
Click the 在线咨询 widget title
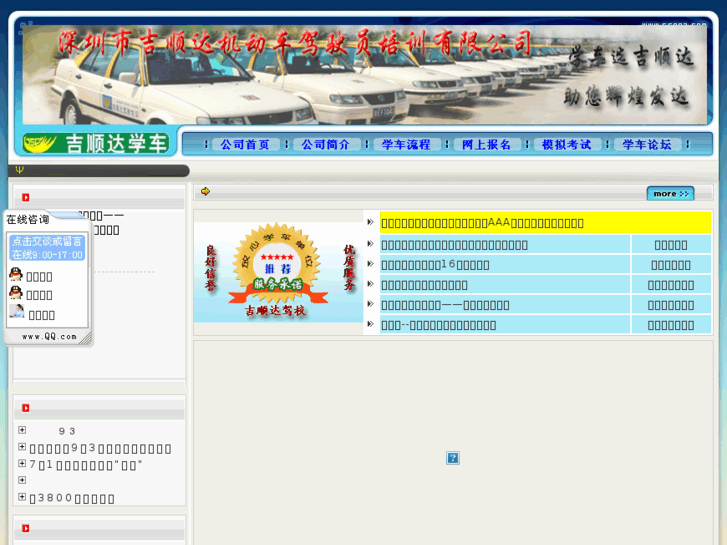(27, 220)
